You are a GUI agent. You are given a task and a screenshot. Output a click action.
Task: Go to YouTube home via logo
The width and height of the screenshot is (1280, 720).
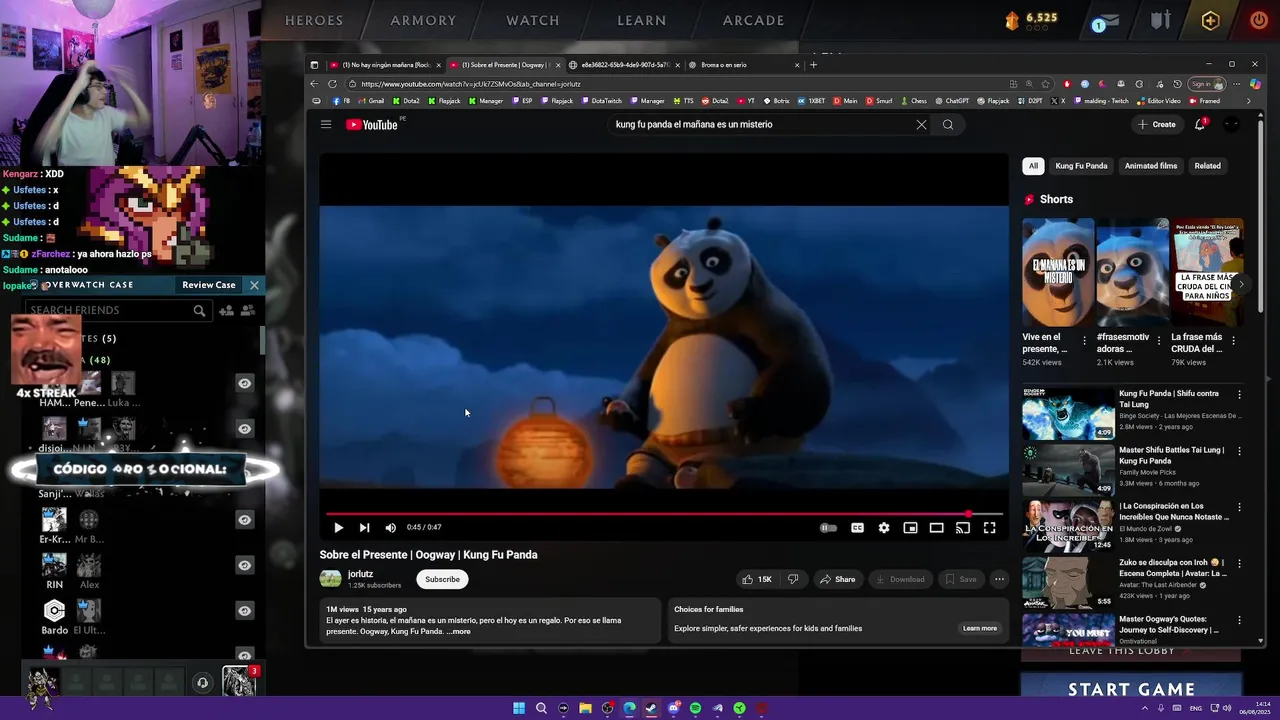click(x=373, y=125)
